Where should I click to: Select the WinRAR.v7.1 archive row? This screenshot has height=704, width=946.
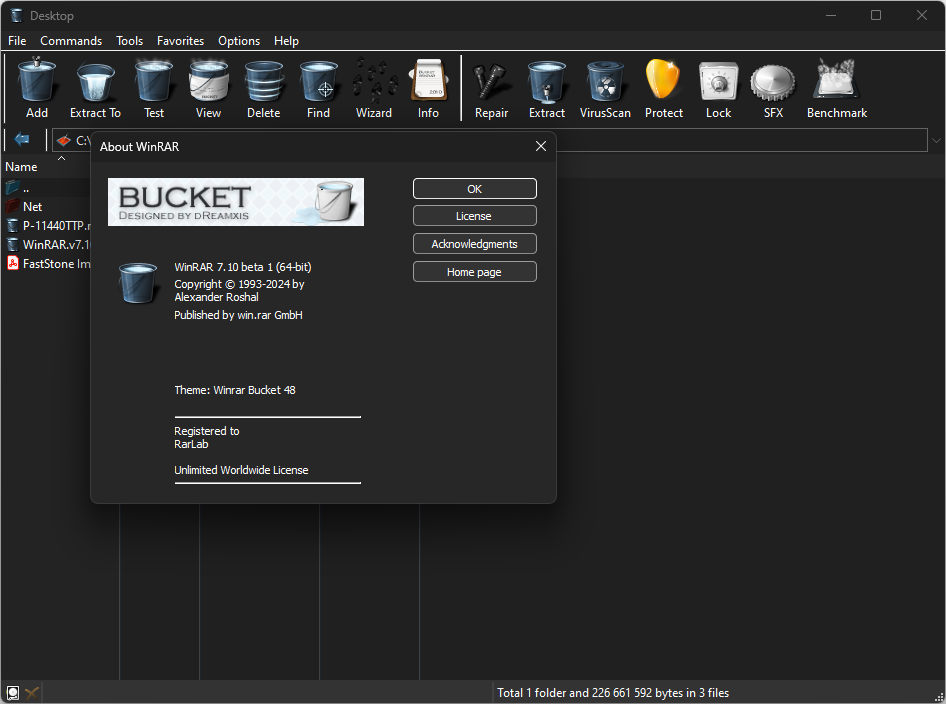(x=47, y=244)
